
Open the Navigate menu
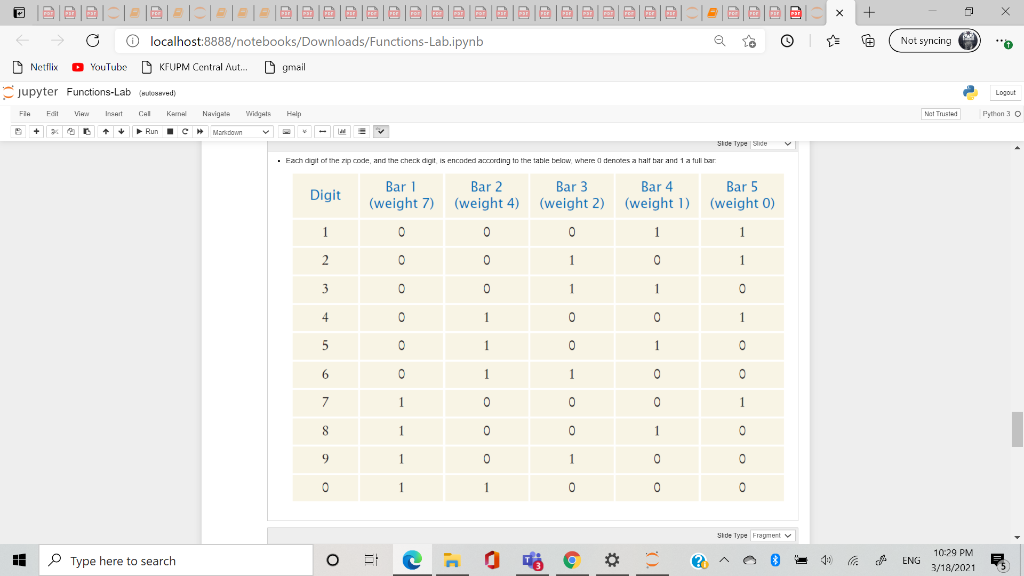[216, 114]
